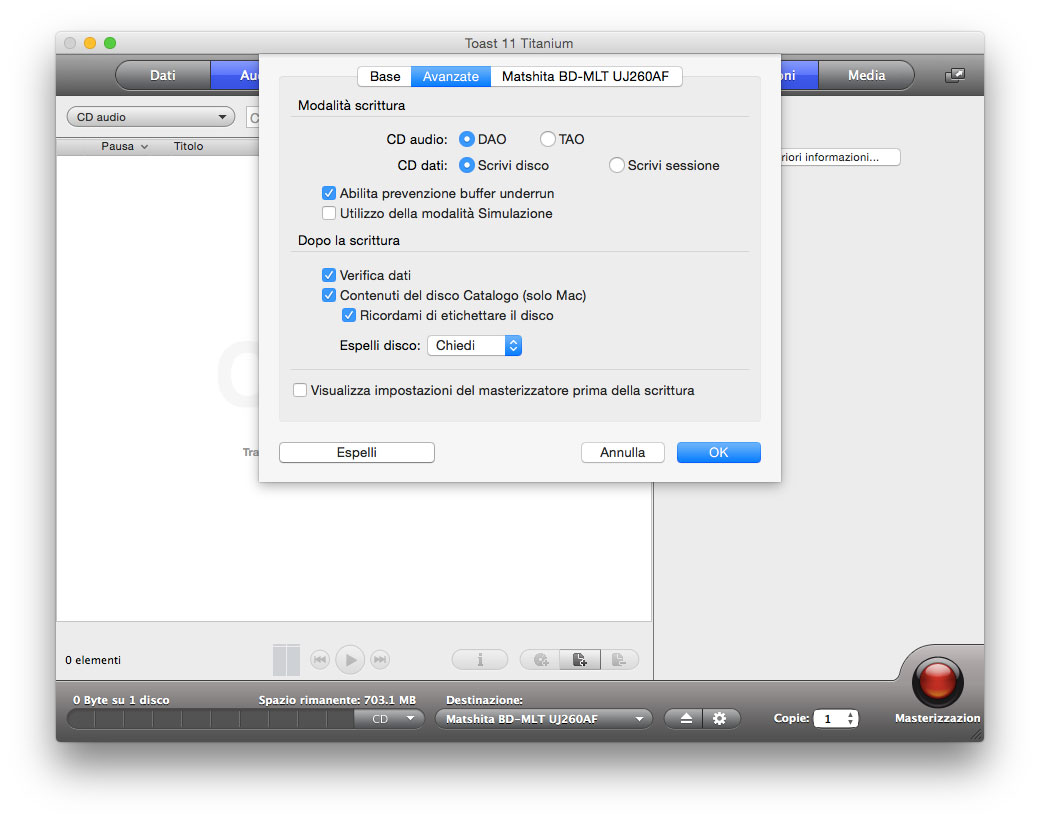Viewport: 1040px width, 822px height.
Task: Click the play button
Action: [x=350, y=659]
